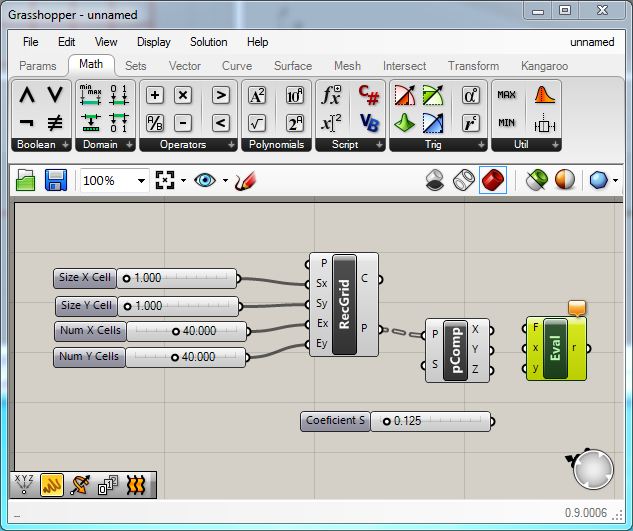The width and height of the screenshot is (633, 531).
Task: Expand the Trig panel
Action: point(481,145)
